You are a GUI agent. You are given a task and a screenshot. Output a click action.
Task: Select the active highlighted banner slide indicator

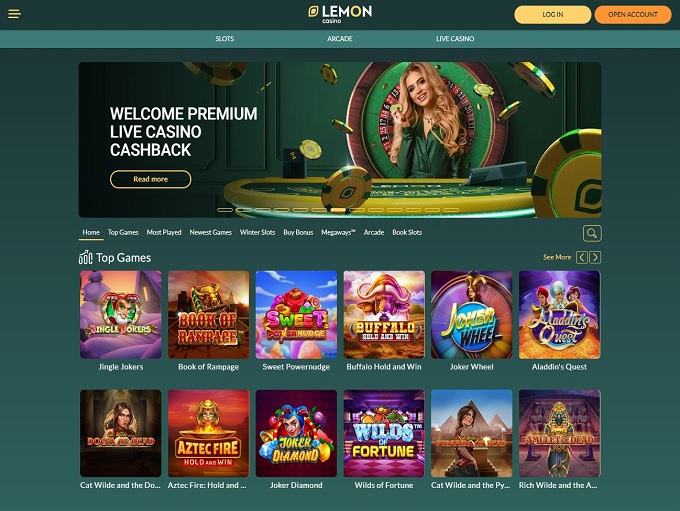click(x=339, y=210)
